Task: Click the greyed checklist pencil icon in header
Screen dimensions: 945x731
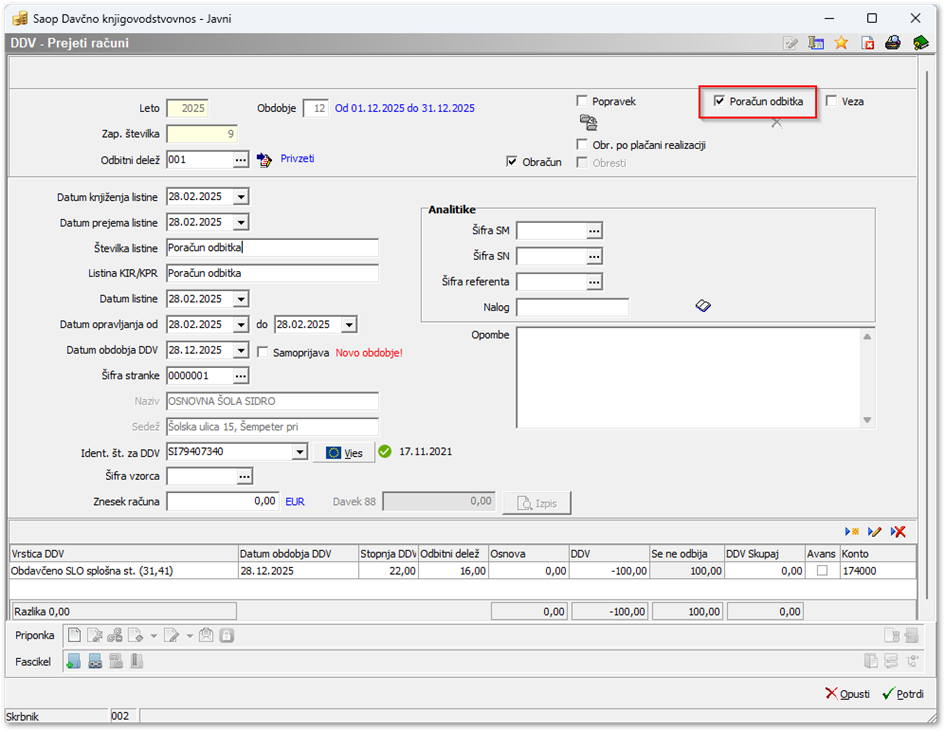Action: pos(790,43)
